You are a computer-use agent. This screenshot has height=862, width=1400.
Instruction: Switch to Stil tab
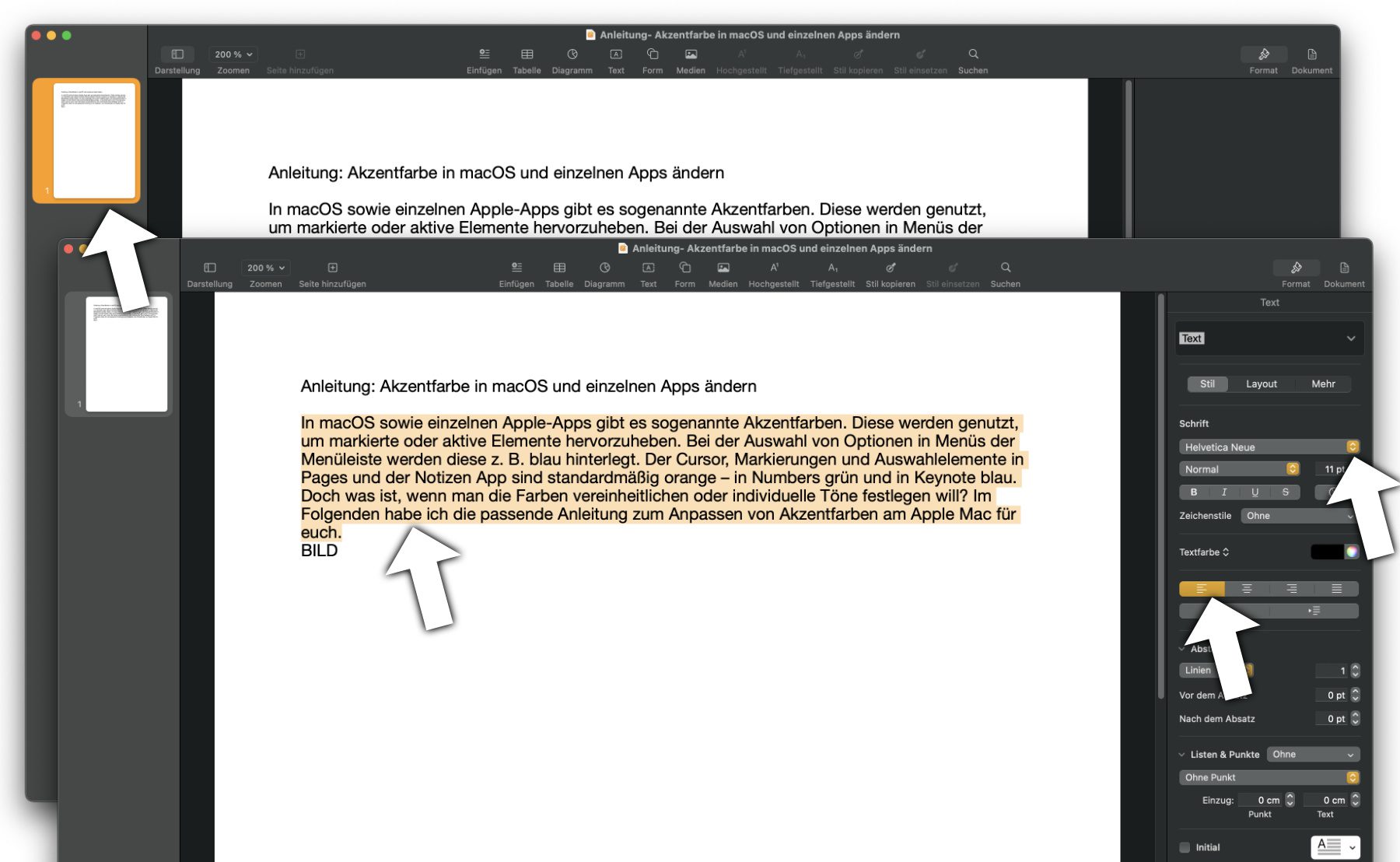[1207, 384]
